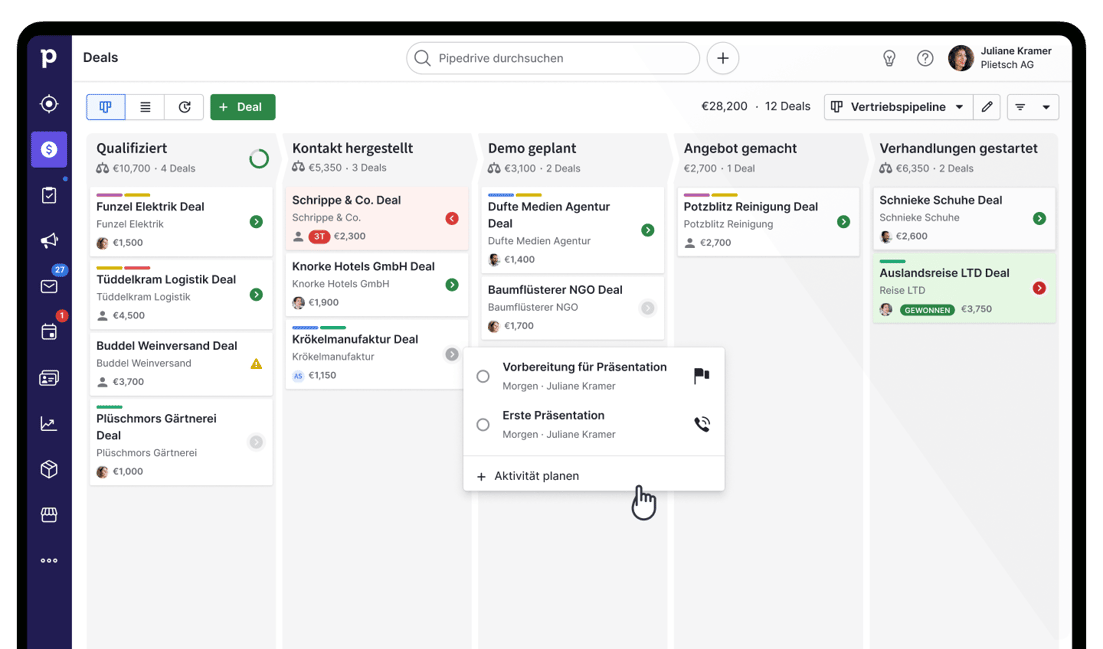Open the Mail inbox icon

[49, 286]
